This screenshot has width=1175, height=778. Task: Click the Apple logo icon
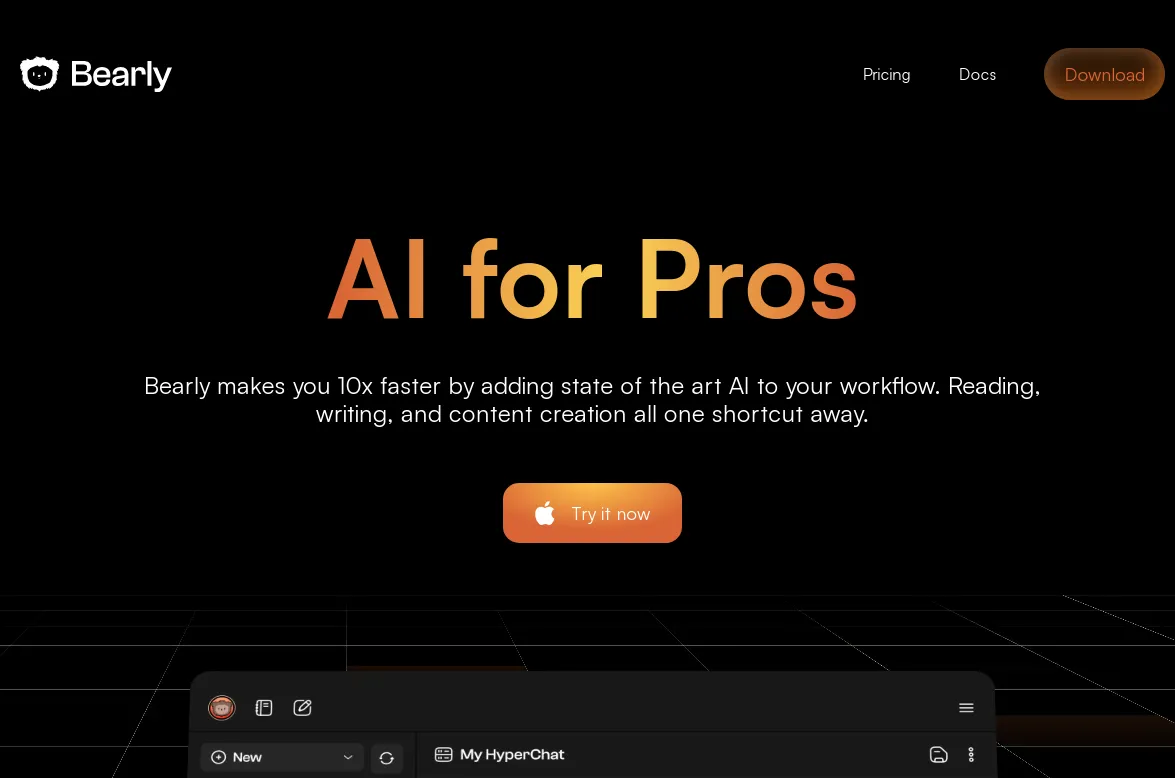coord(545,513)
